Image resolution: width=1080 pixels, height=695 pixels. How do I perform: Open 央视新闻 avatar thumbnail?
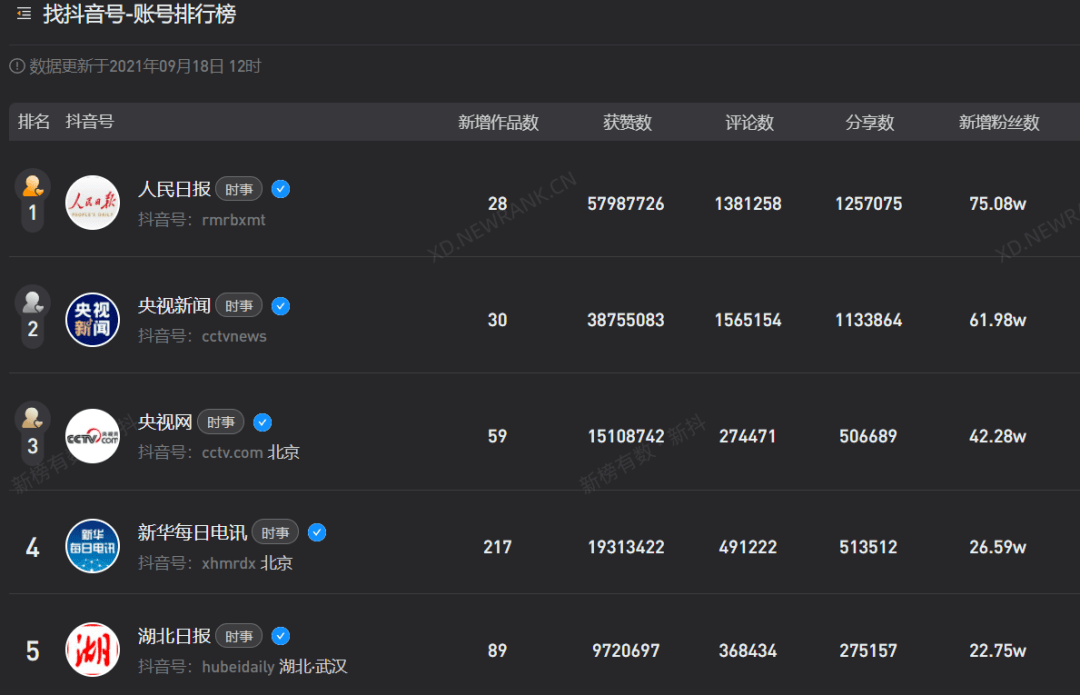coord(92,320)
